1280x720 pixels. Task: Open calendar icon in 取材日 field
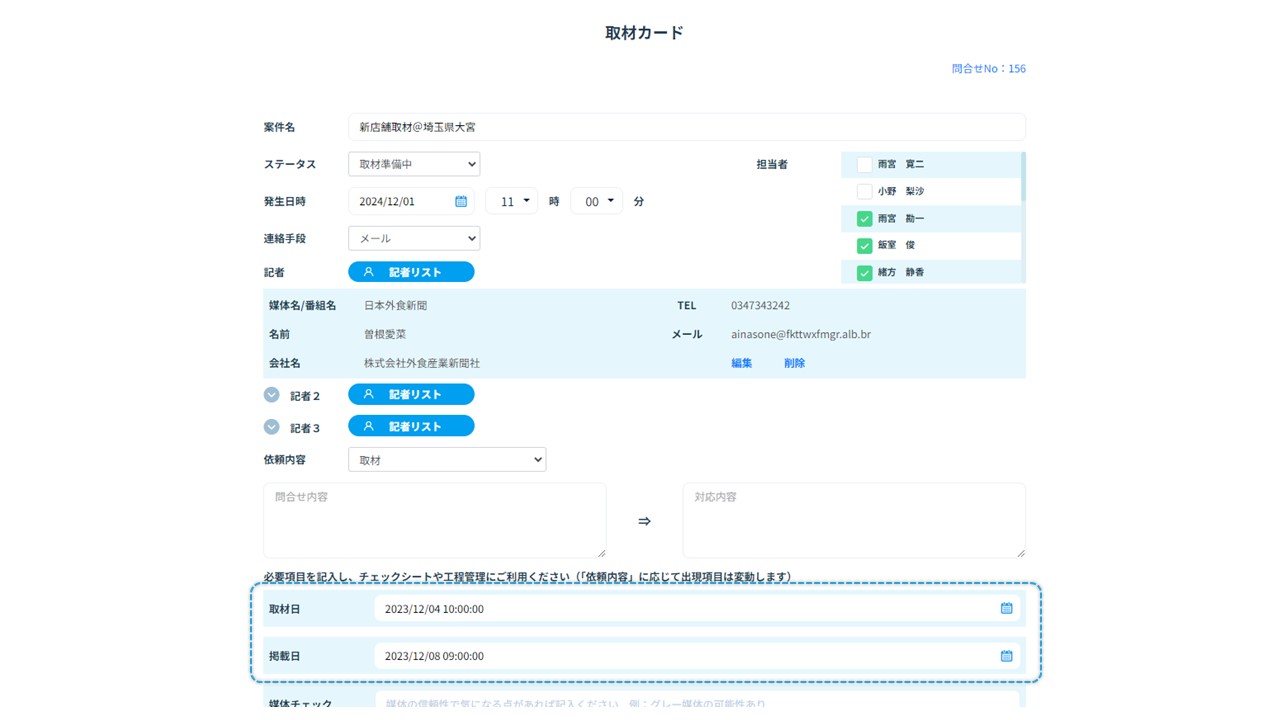click(x=1006, y=608)
